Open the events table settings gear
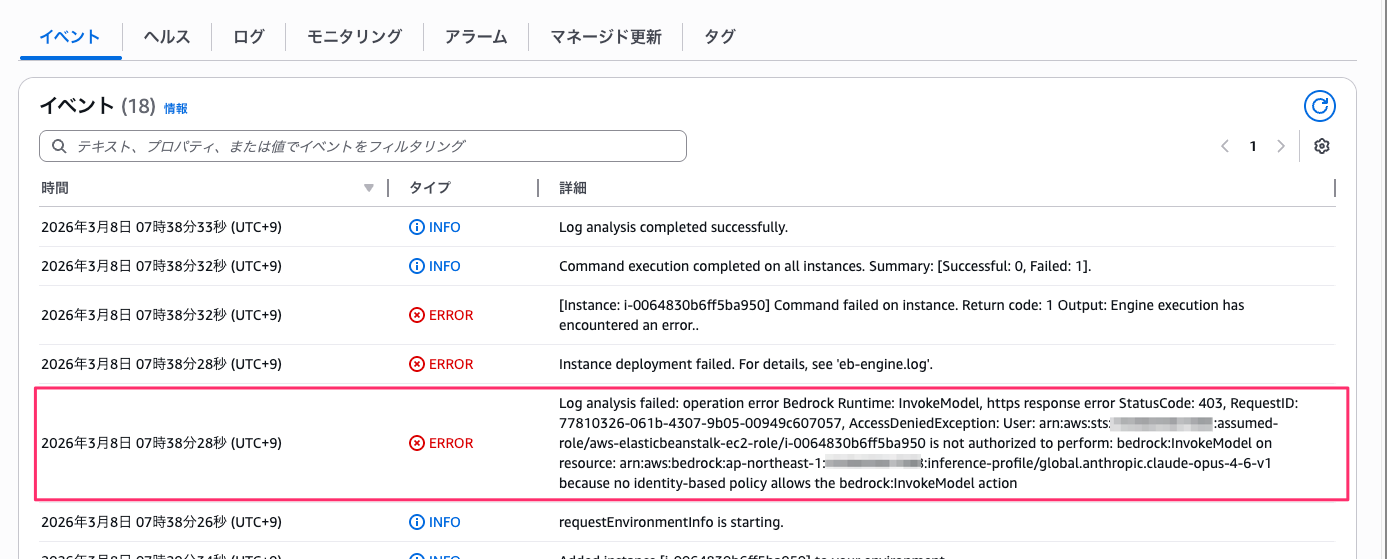 (x=1321, y=146)
